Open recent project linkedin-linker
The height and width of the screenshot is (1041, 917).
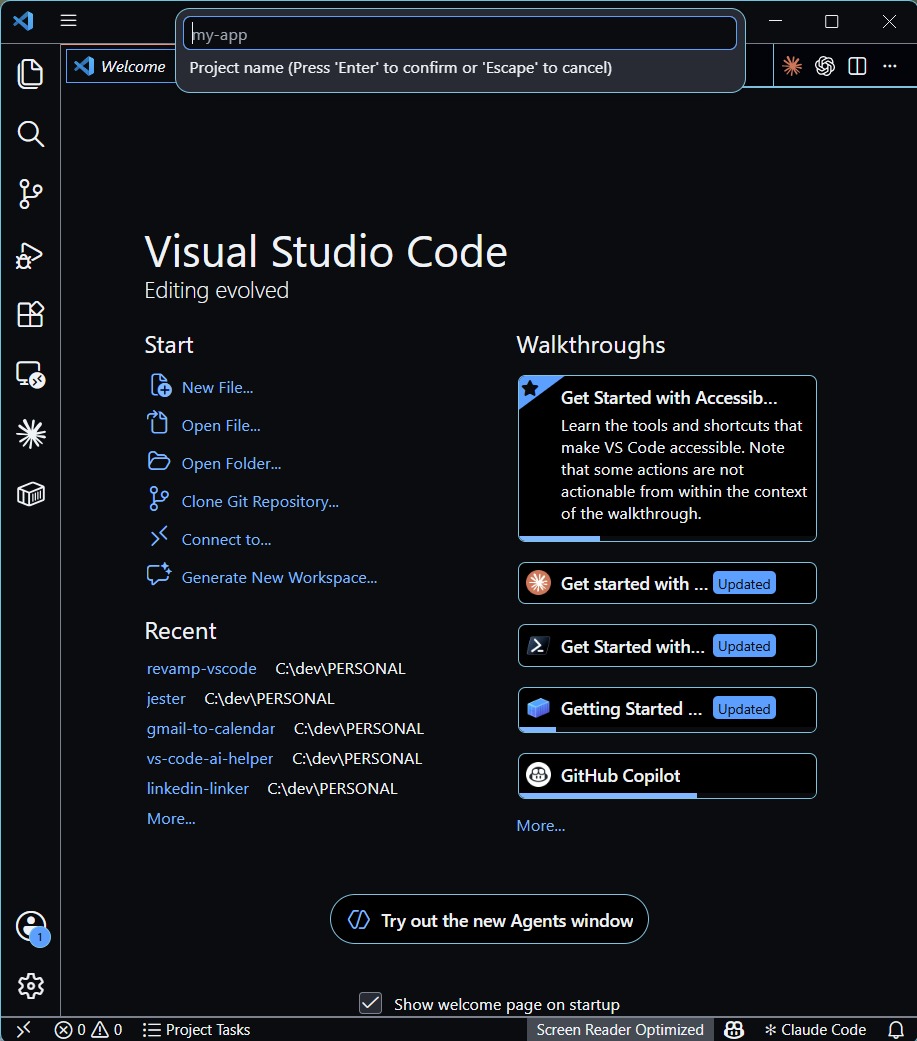[198, 788]
